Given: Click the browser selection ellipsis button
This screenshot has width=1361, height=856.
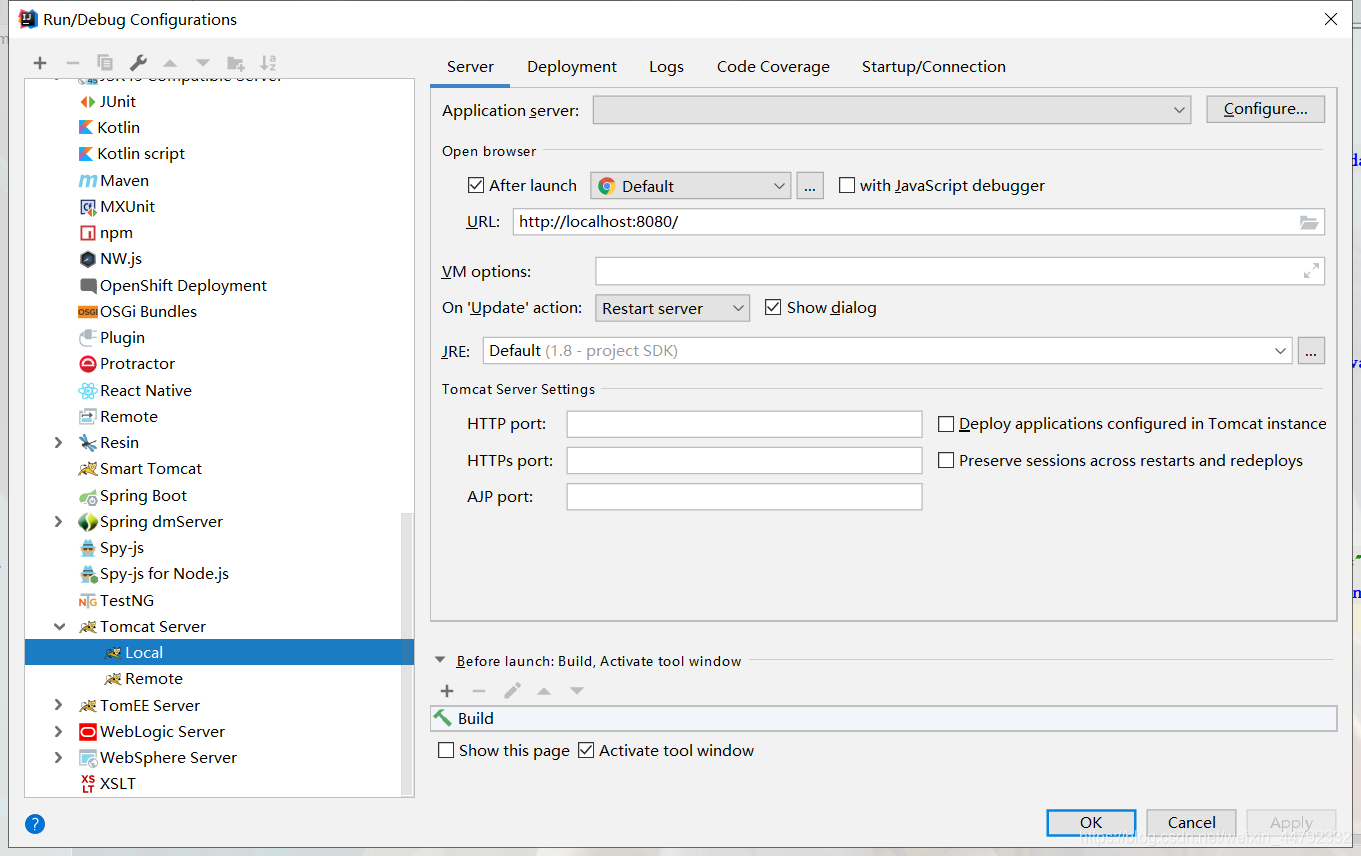Looking at the screenshot, I should pyautogui.click(x=810, y=186).
